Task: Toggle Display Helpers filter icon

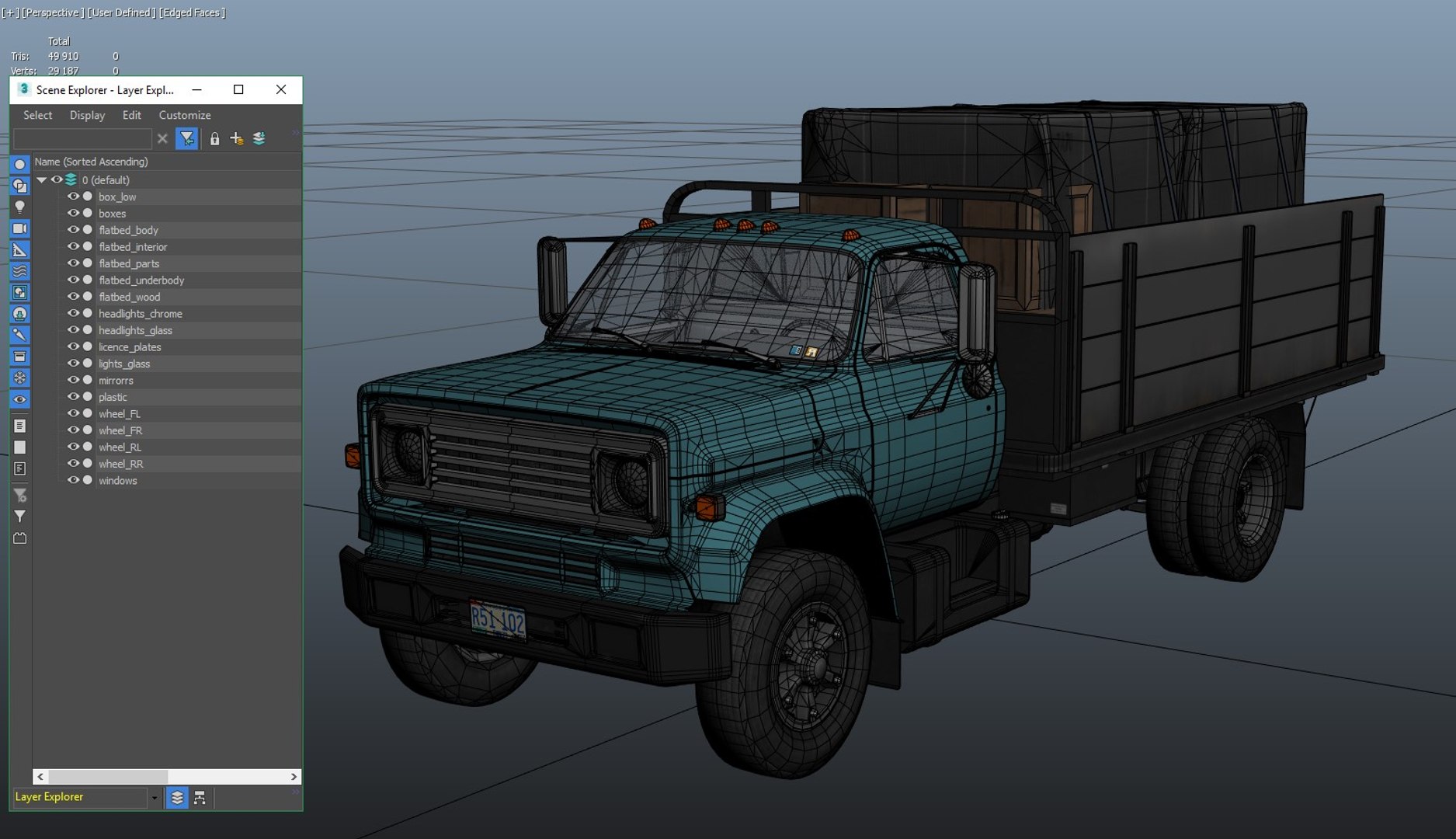Action: point(20,250)
